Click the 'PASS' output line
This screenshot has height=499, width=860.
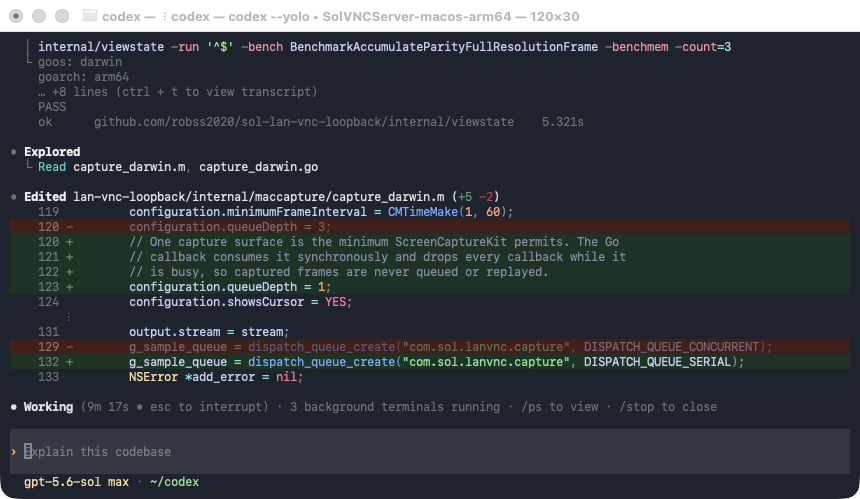click(x=52, y=106)
